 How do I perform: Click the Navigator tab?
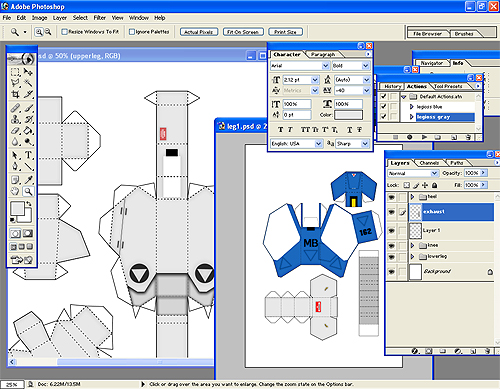(x=432, y=63)
